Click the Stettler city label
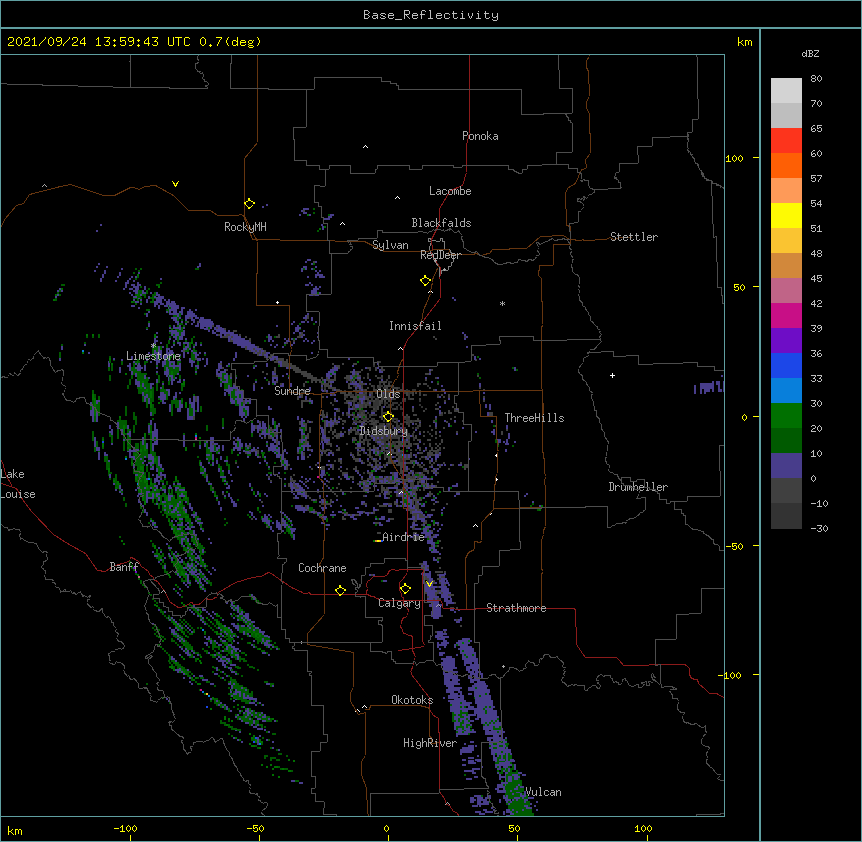The height and width of the screenshot is (842, 862). [x=634, y=237]
